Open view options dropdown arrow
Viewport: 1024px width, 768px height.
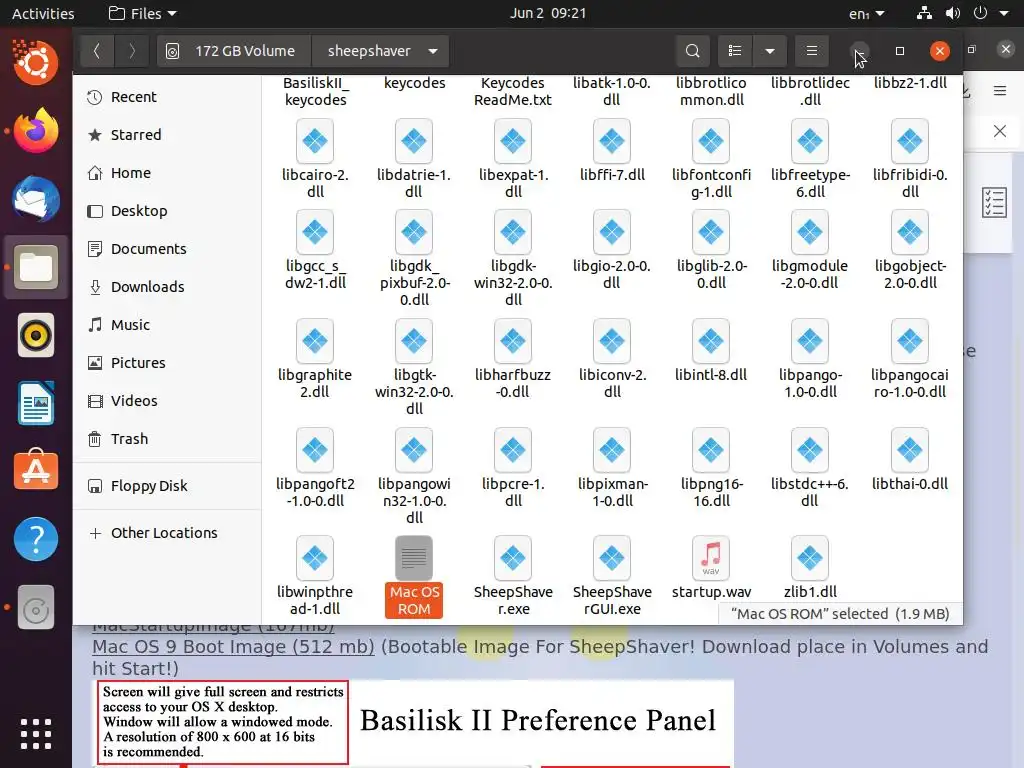[770, 51]
